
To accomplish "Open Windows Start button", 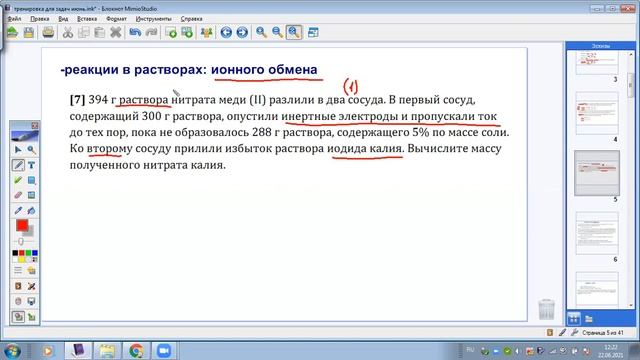I will [12, 351].
